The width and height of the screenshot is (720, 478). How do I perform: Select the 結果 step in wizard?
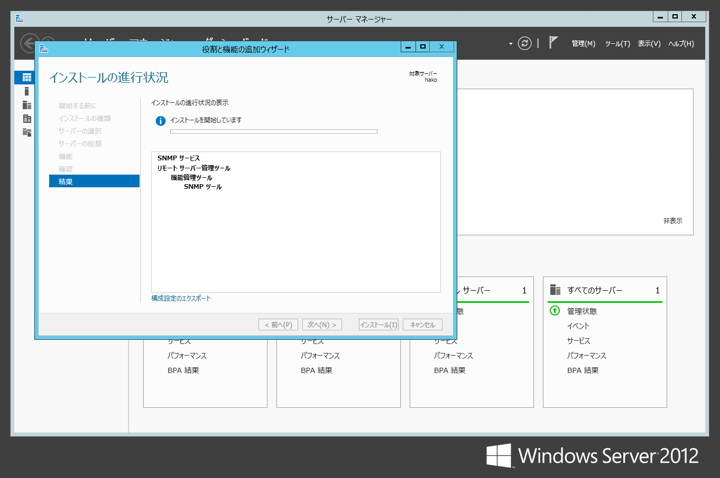[x=94, y=181]
